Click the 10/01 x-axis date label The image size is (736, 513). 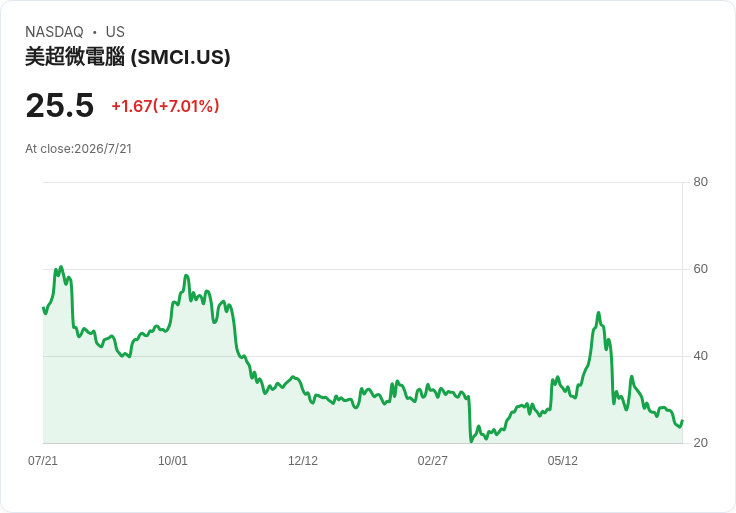(173, 460)
